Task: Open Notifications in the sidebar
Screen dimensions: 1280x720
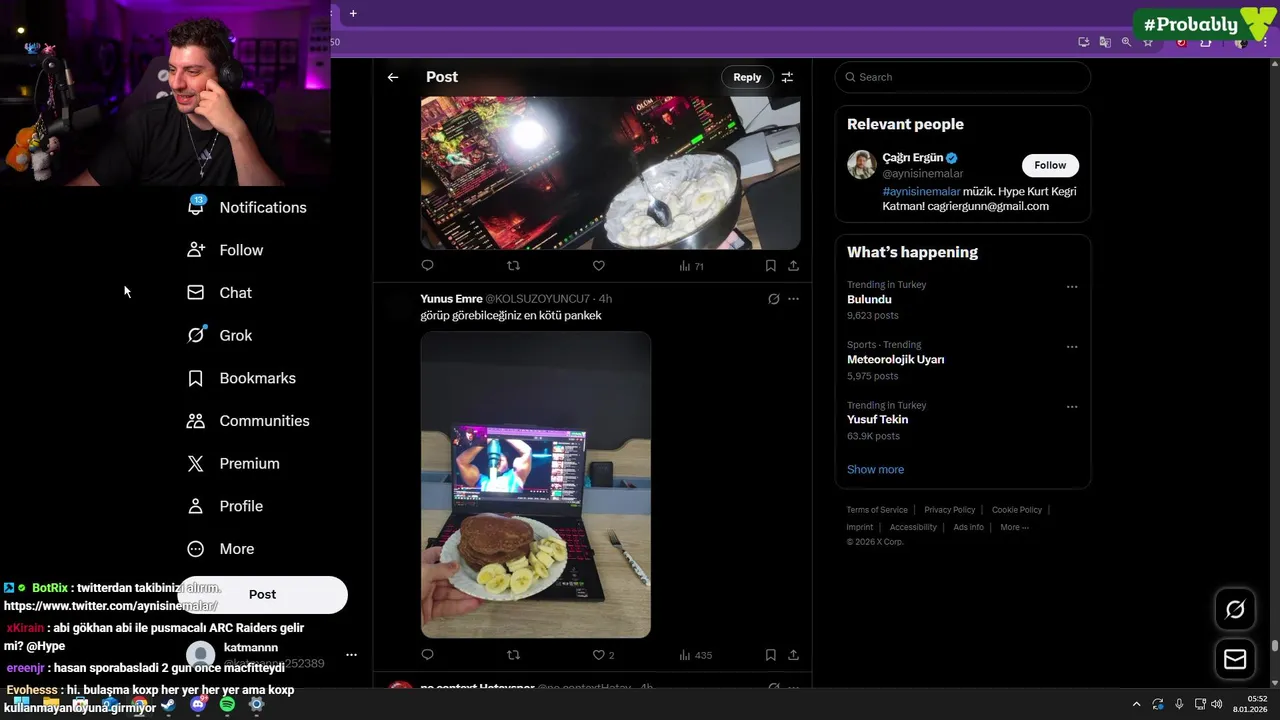Action: point(247,207)
